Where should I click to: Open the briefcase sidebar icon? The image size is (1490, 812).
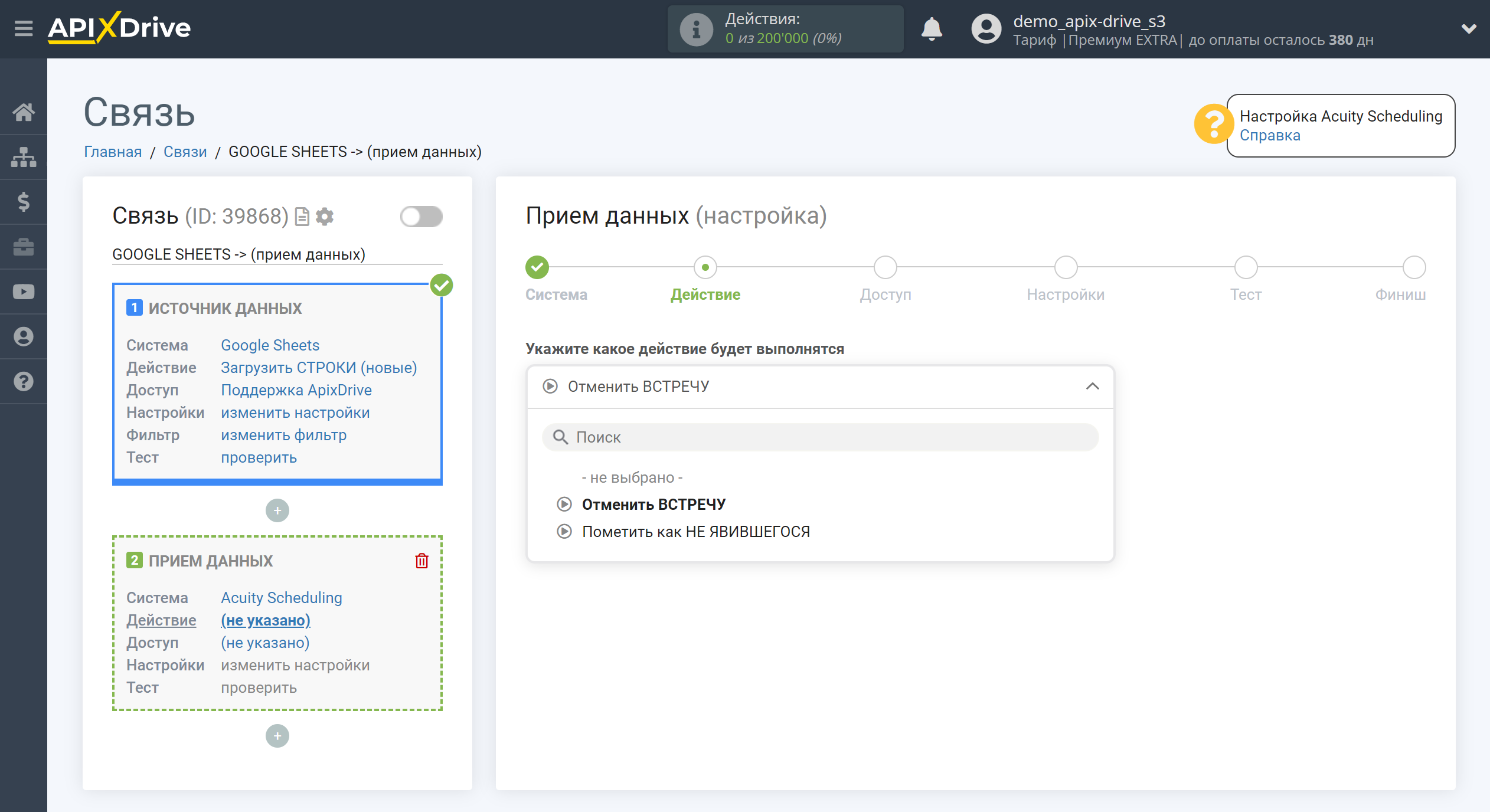(24, 247)
